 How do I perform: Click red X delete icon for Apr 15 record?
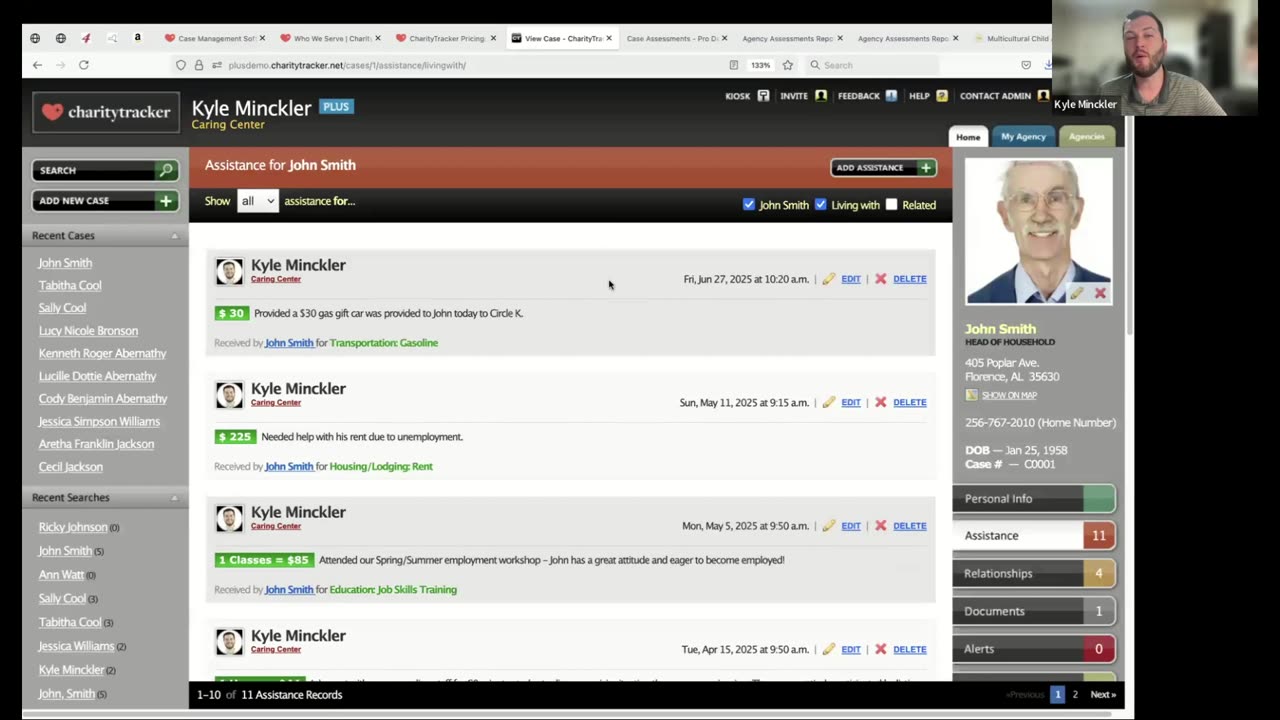(881, 650)
